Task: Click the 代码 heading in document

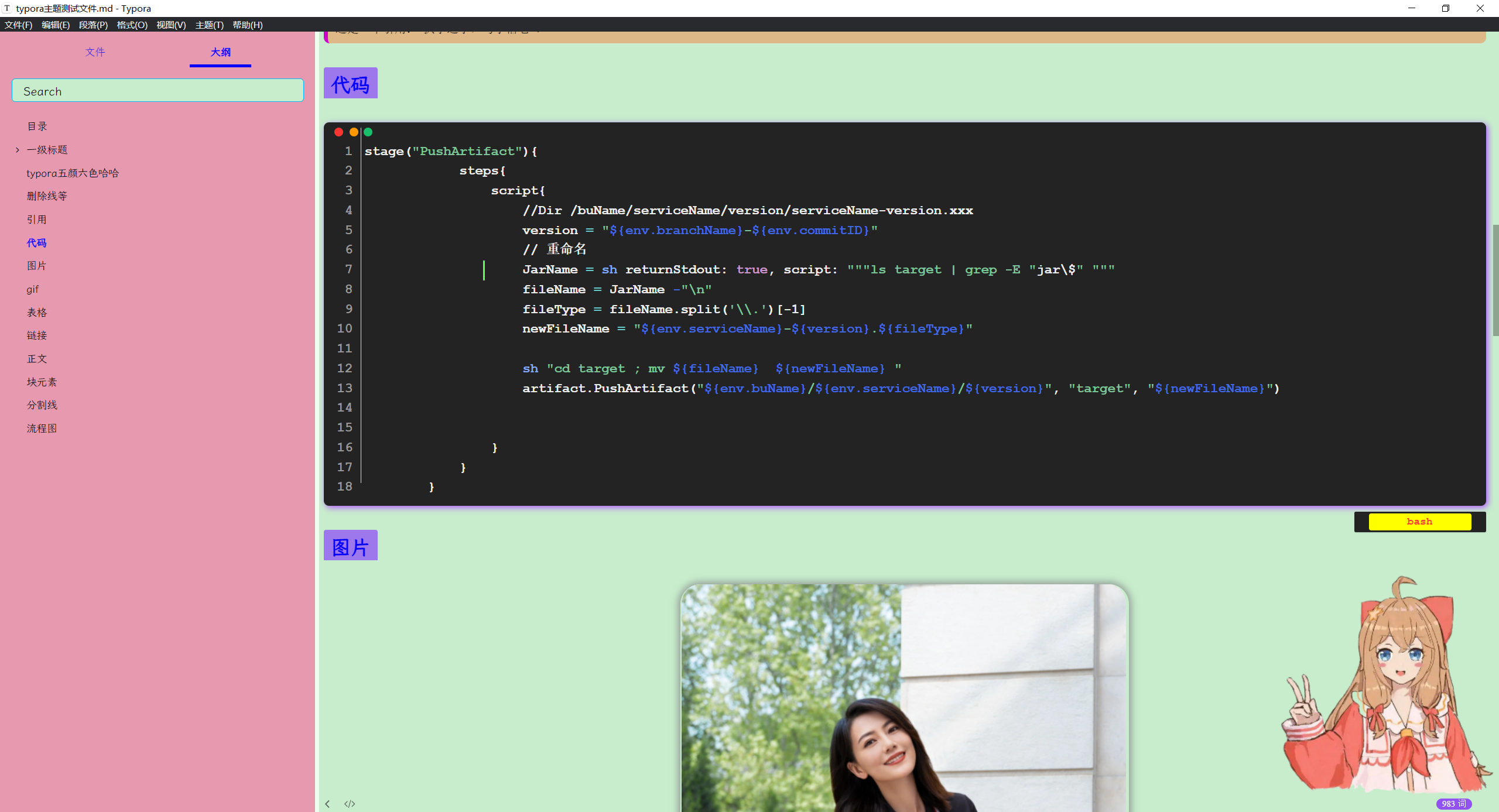Action: (350, 84)
